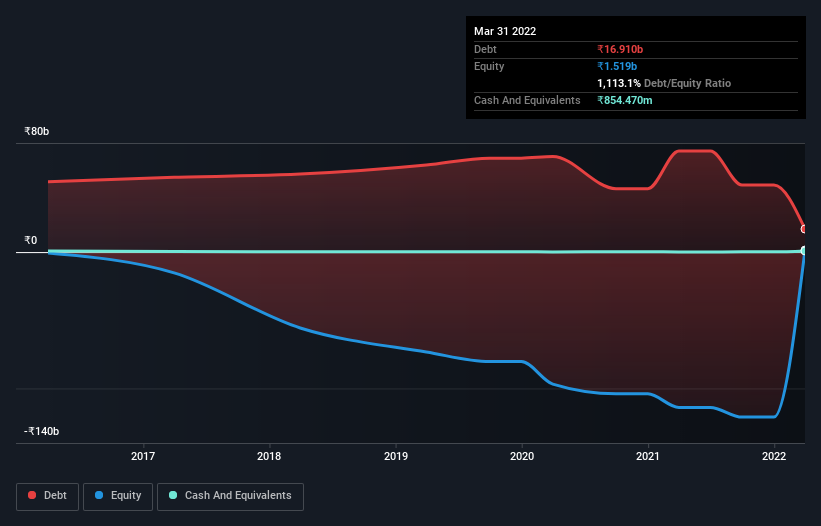The width and height of the screenshot is (821, 526).
Task: Click the ₹16.910b debt value
Action: point(620,49)
